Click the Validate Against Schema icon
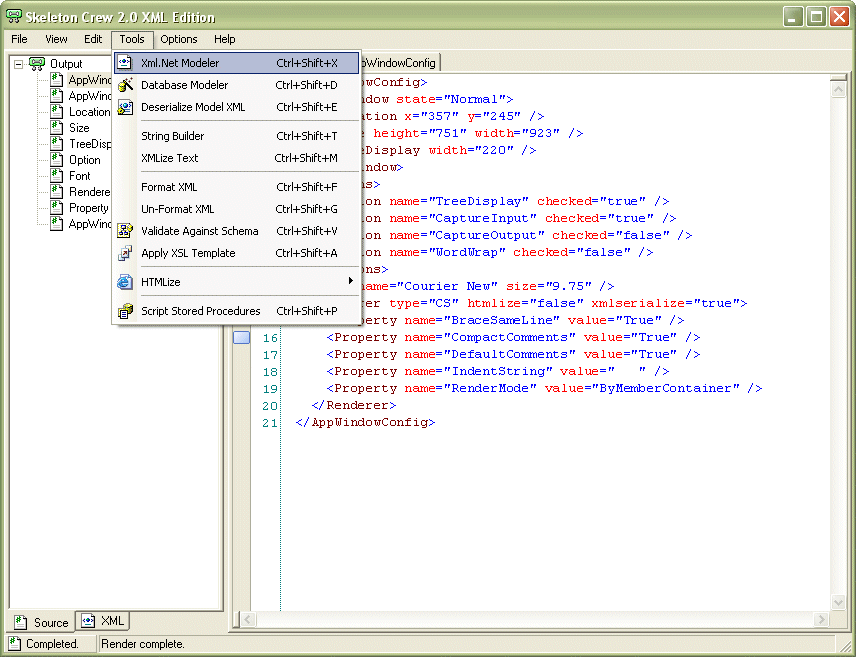 click(x=125, y=231)
